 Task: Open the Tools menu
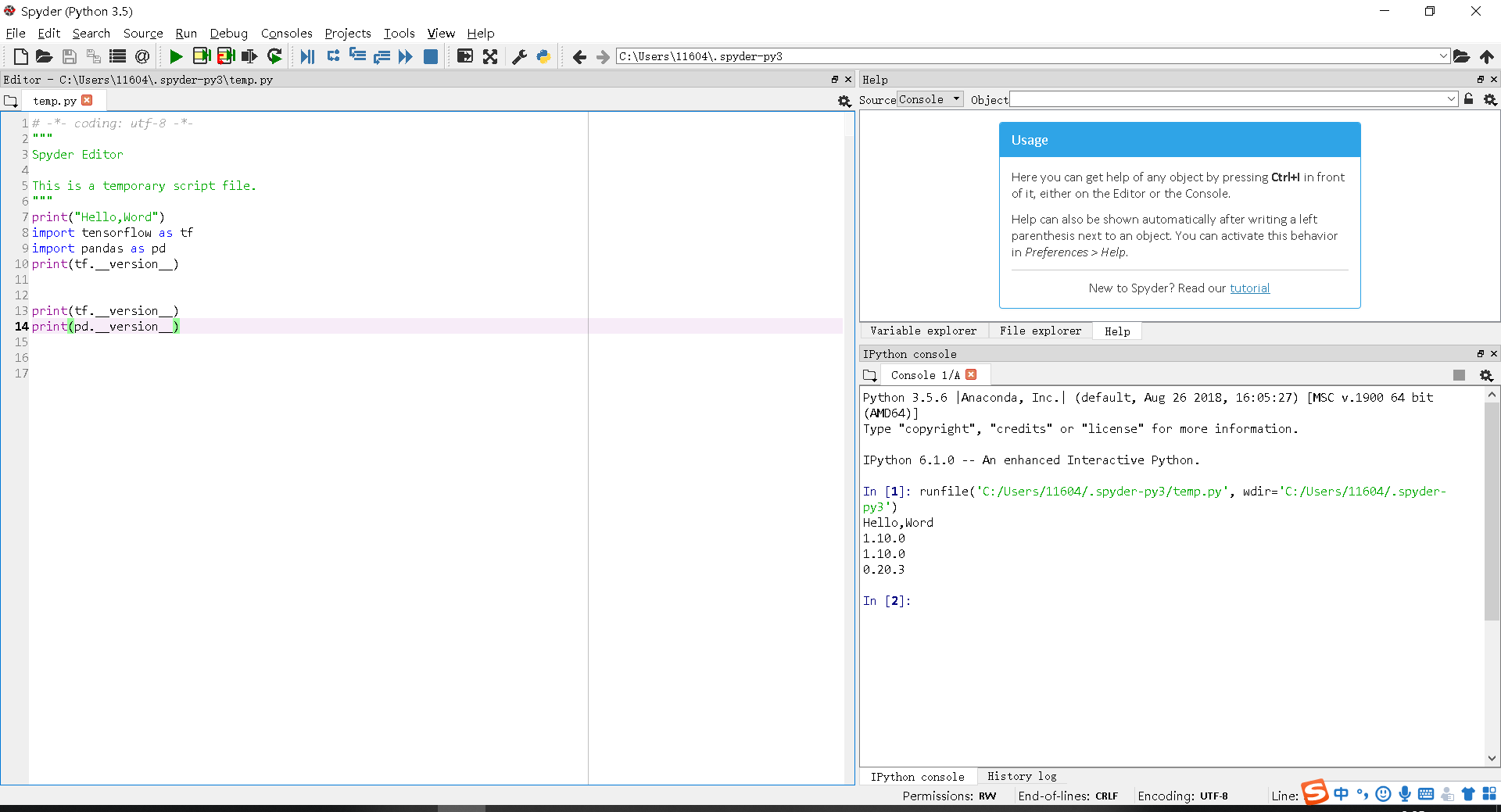point(399,33)
